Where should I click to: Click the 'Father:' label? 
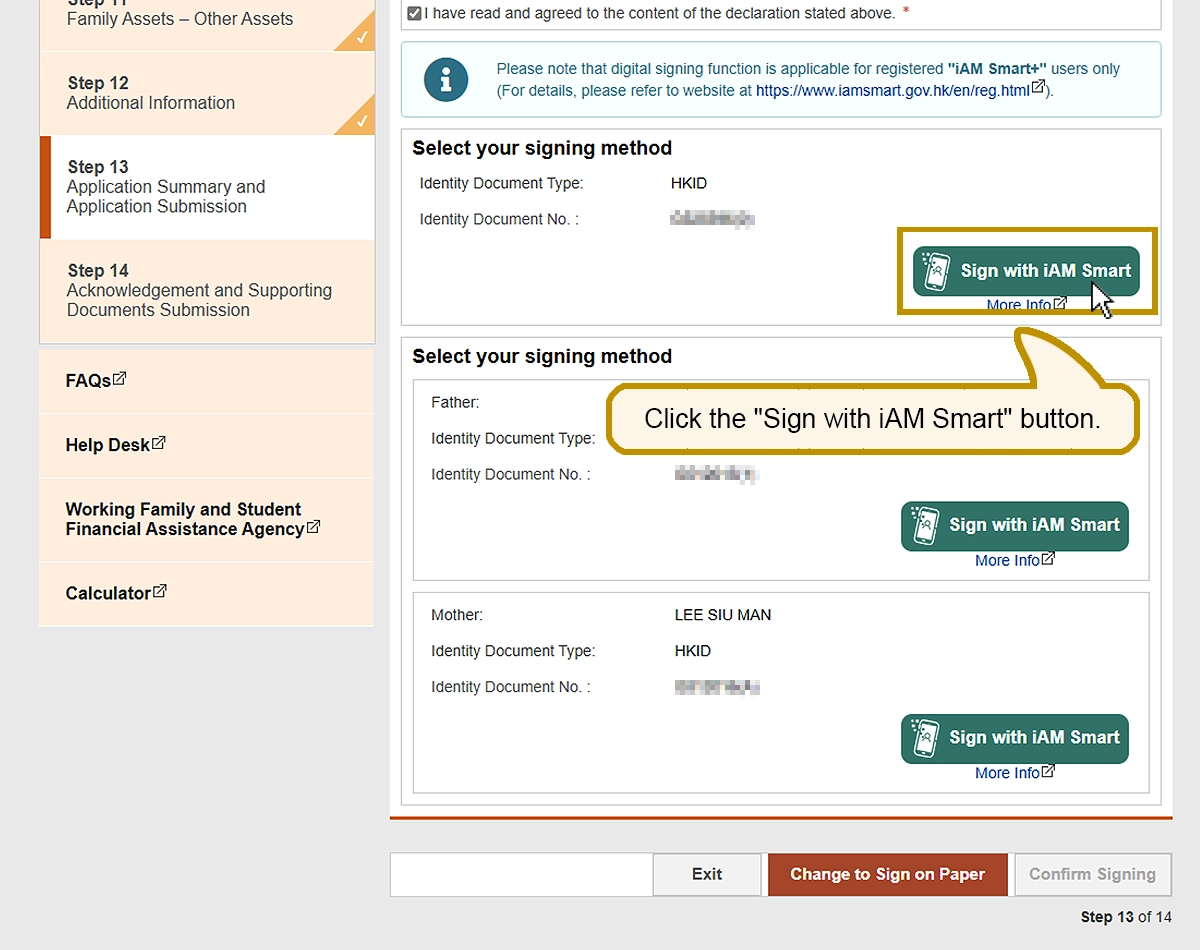[x=455, y=402]
